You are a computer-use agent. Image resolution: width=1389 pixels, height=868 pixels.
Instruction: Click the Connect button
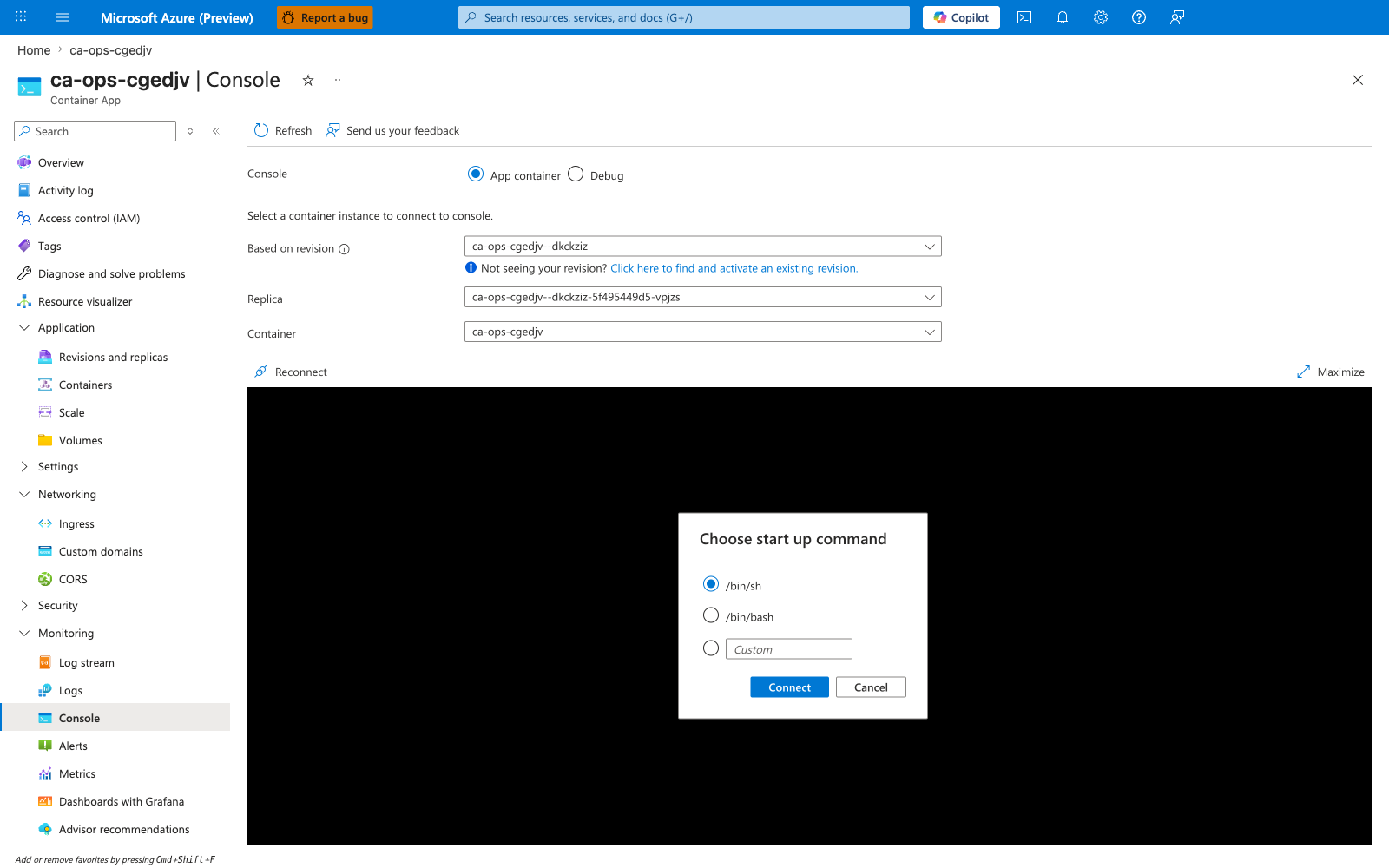pyautogui.click(x=789, y=687)
